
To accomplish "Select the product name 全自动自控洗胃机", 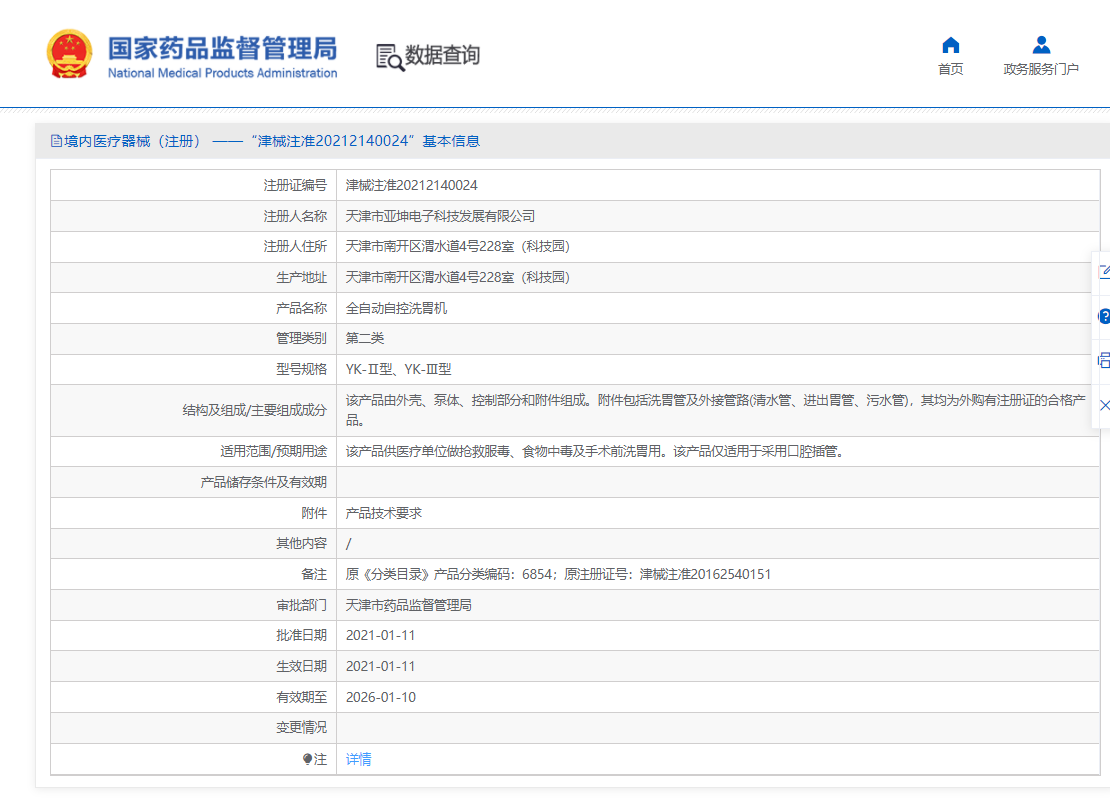I will coord(396,308).
